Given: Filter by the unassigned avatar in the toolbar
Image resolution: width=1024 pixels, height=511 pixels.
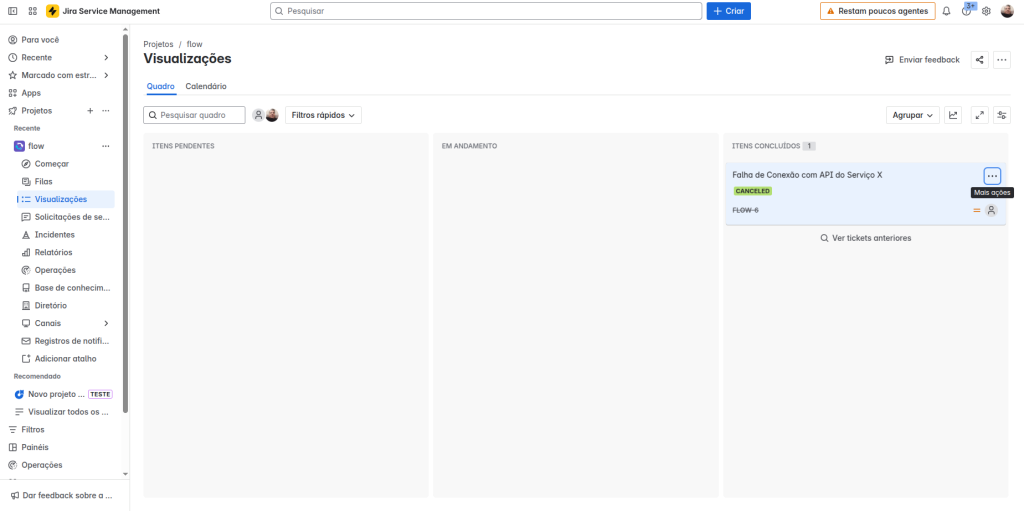Looking at the screenshot, I should 258,115.
